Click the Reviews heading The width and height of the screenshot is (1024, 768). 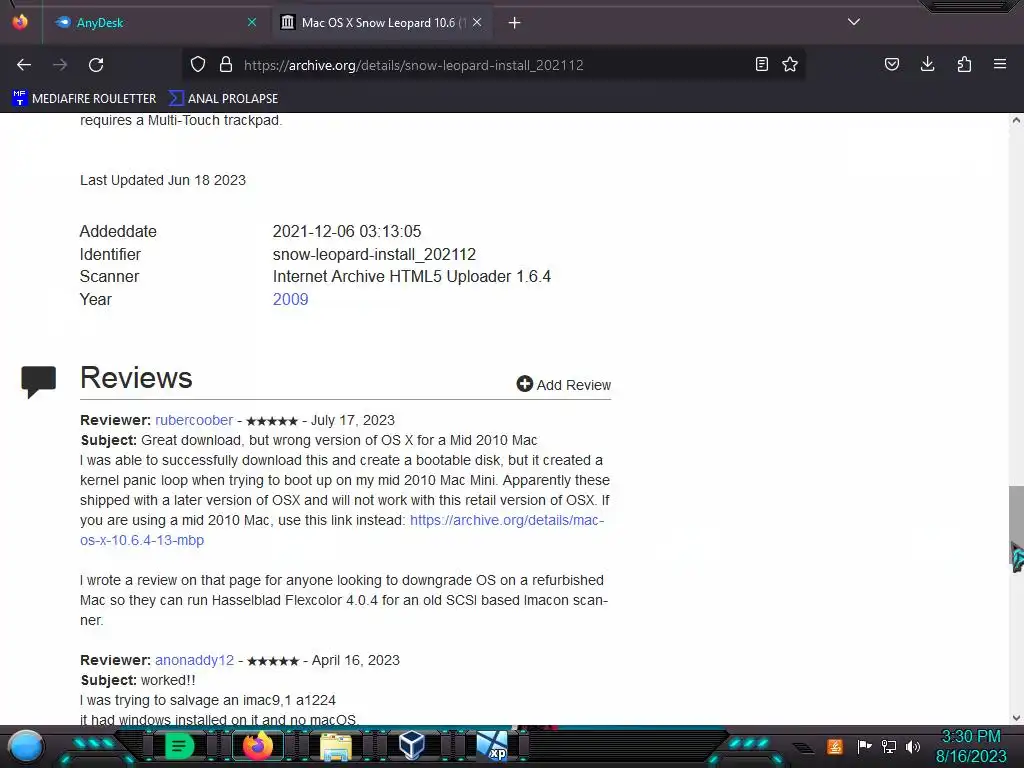pos(136,378)
